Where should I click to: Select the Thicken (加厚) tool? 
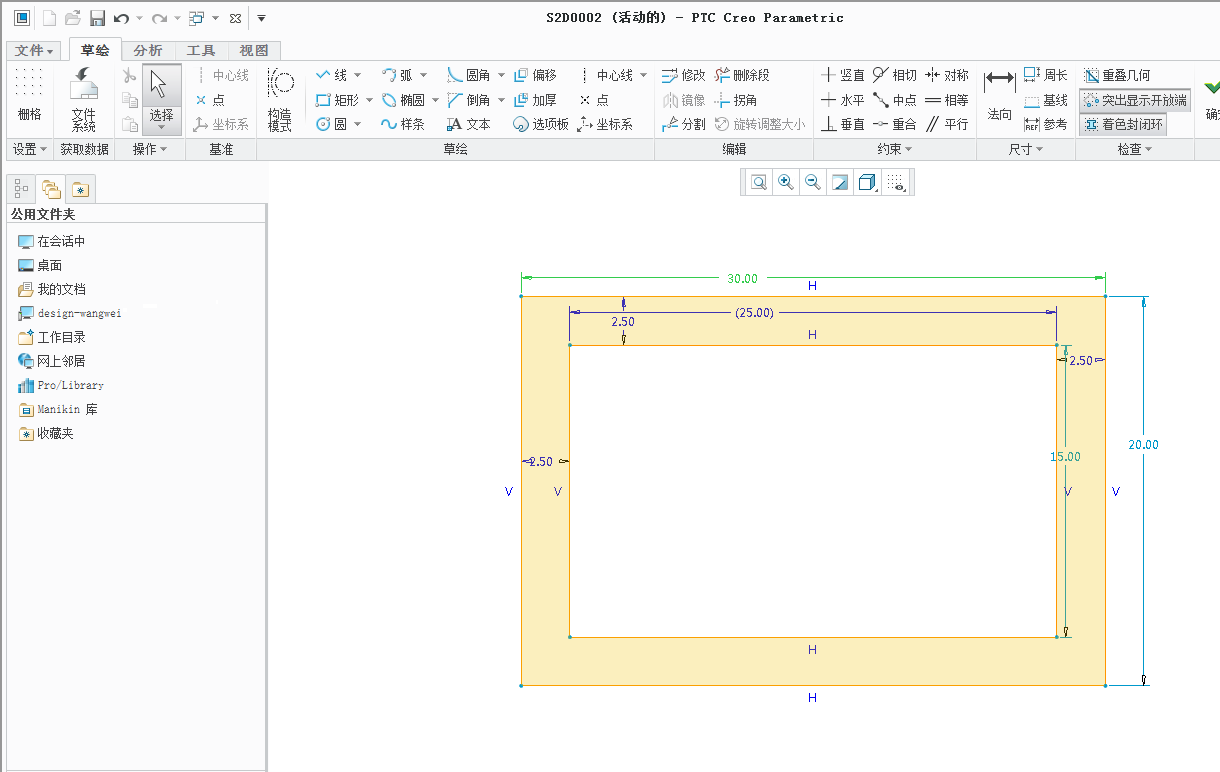(x=535, y=100)
